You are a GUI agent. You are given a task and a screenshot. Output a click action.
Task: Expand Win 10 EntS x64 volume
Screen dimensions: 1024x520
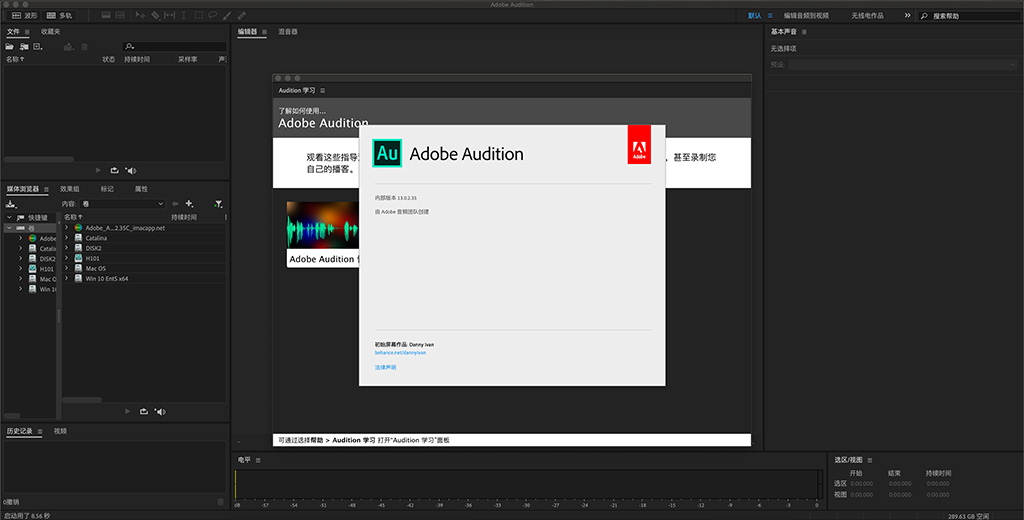(x=67, y=278)
